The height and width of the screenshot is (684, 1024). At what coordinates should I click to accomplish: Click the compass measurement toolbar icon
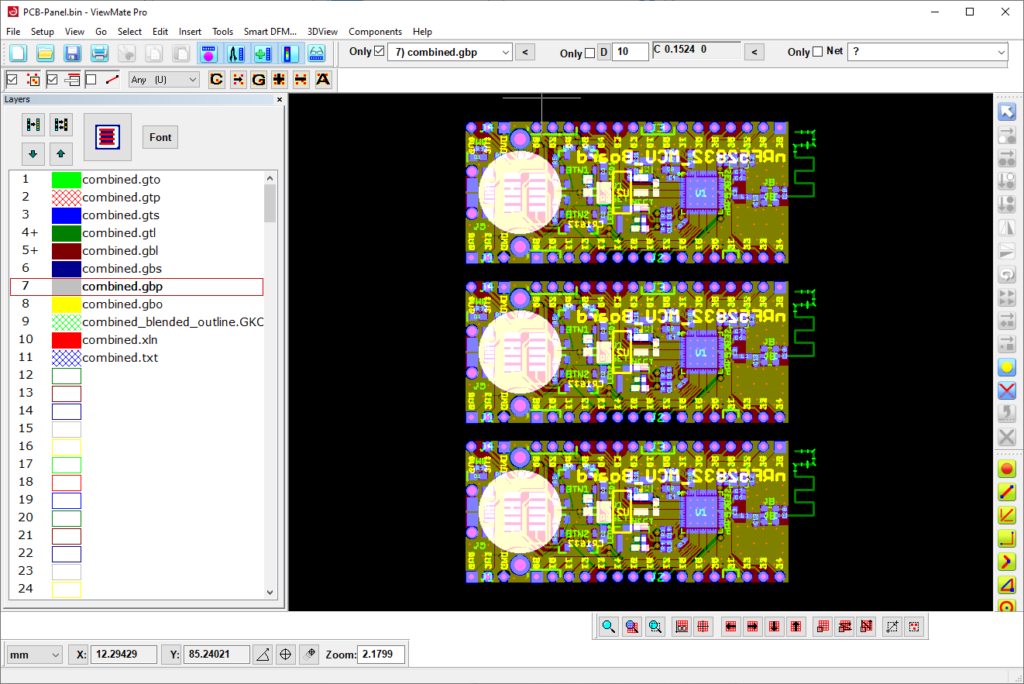click(x=236, y=54)
